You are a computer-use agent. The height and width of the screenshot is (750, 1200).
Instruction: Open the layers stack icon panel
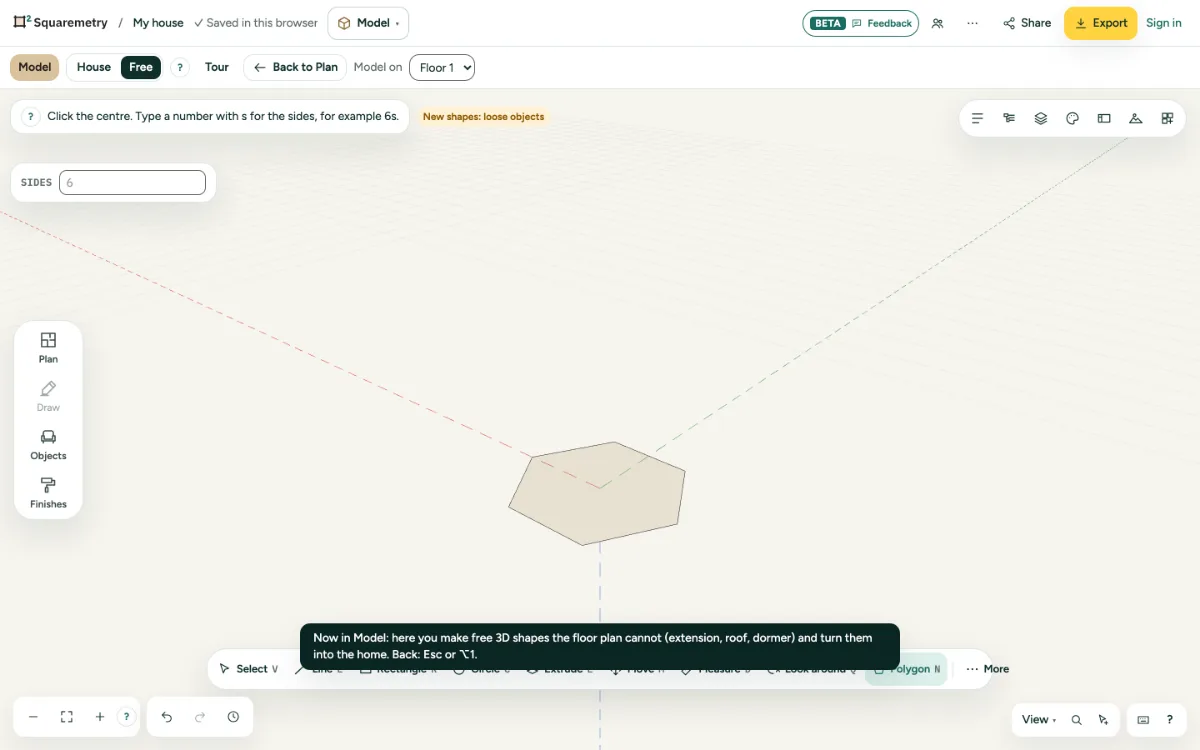tap(1041, 118)
